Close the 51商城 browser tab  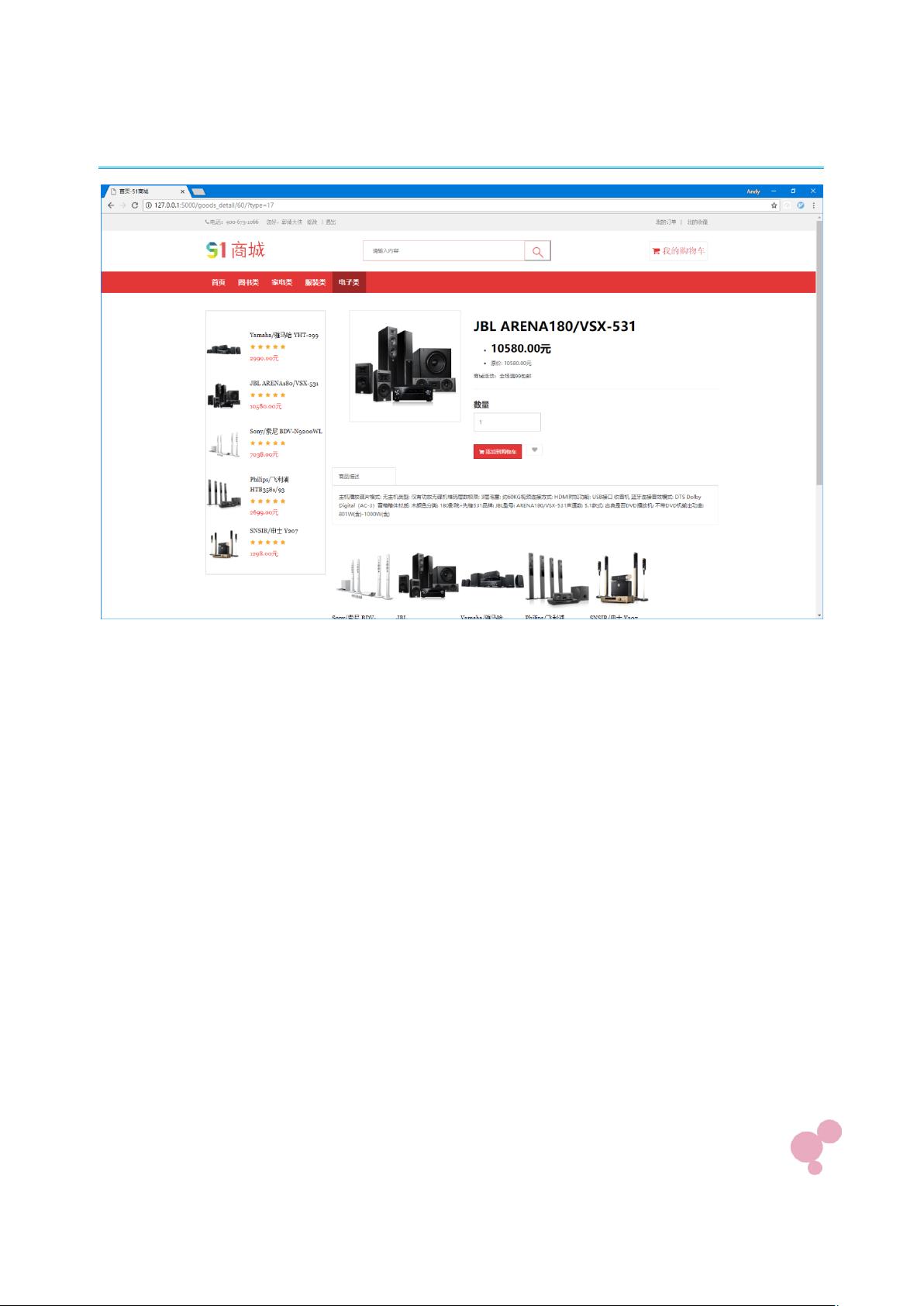tap(183, 191)
